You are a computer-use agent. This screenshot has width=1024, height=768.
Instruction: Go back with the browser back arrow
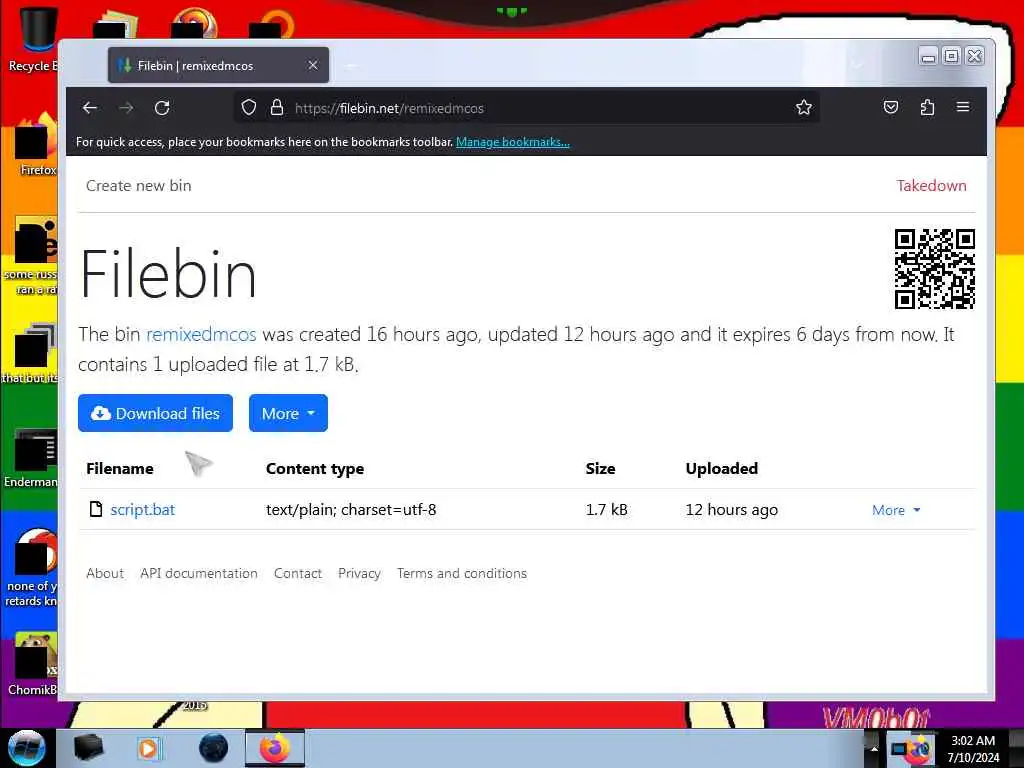click(90, 108)
